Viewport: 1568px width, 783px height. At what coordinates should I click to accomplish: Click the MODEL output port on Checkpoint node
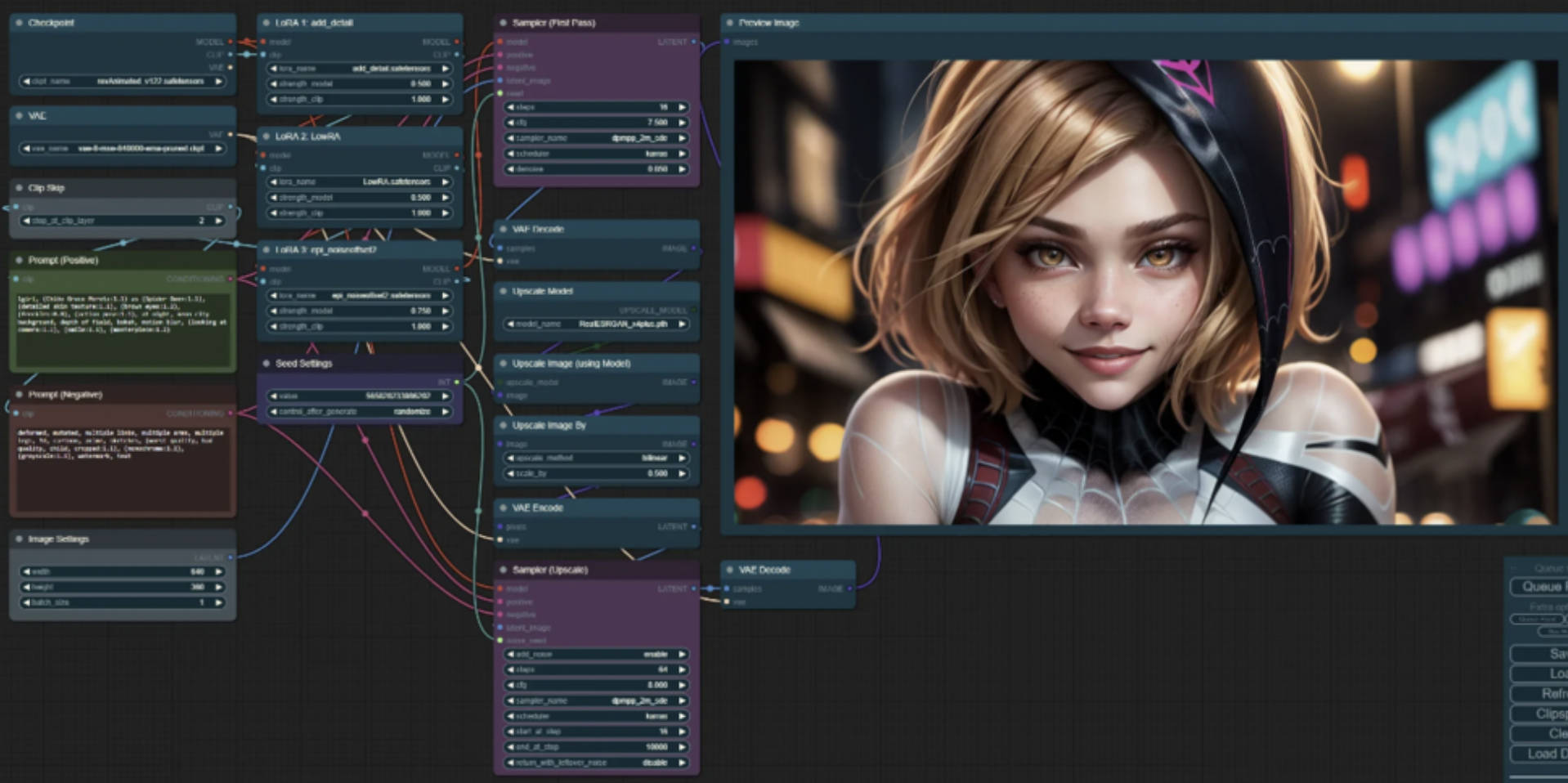pyautogui.click(x=230, y=42)
